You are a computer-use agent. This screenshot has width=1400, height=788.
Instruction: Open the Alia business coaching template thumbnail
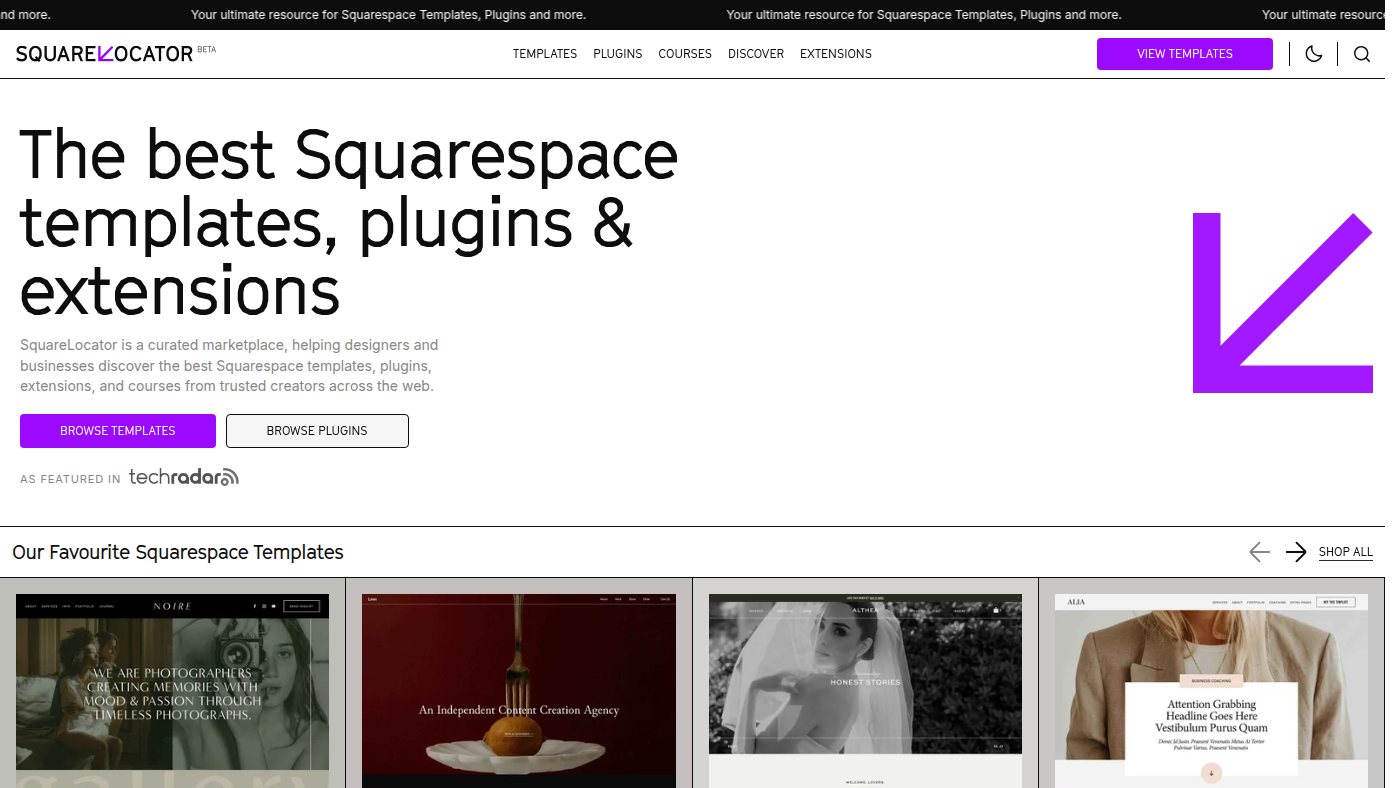click(1212, 691)
